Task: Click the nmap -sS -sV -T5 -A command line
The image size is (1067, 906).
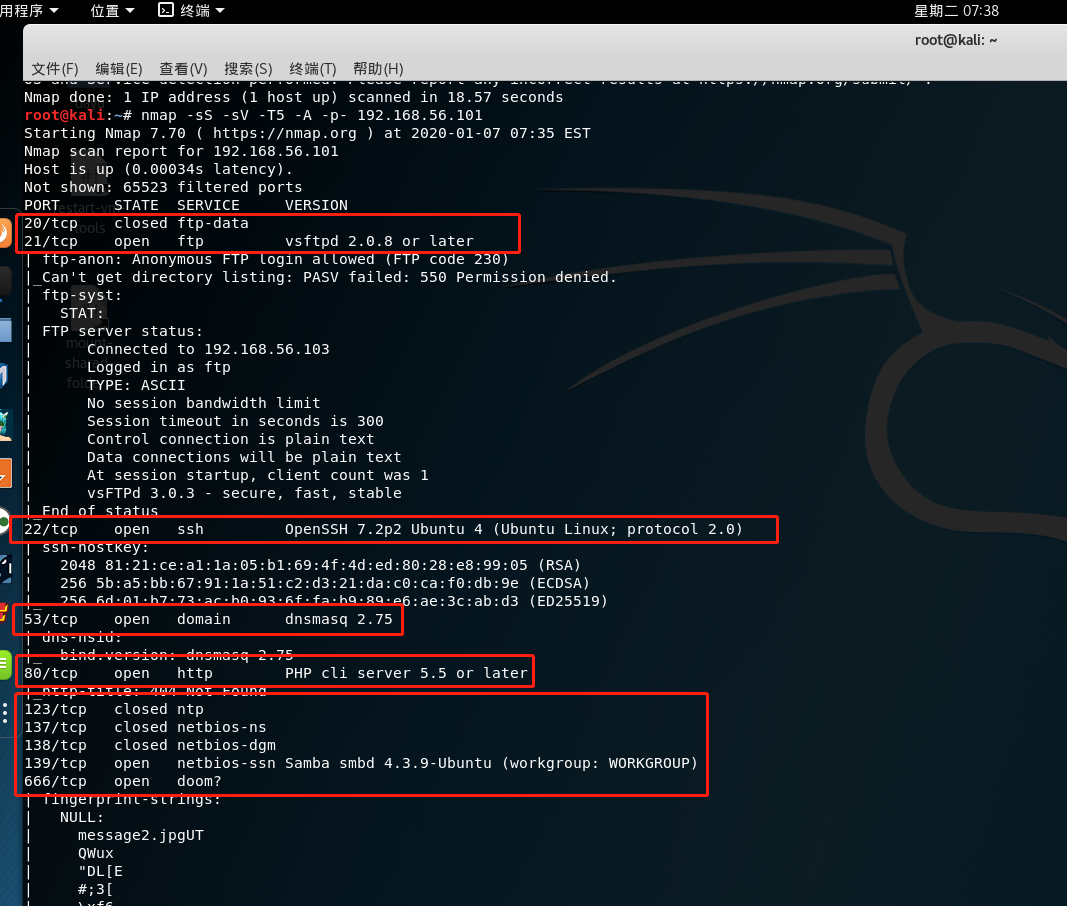Action: 312,115
